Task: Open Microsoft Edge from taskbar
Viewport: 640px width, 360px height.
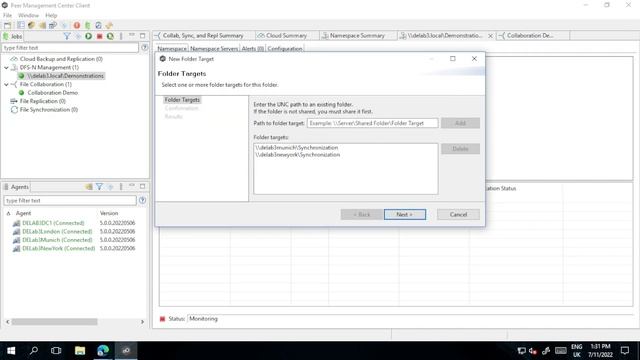Action: point(103,351)
